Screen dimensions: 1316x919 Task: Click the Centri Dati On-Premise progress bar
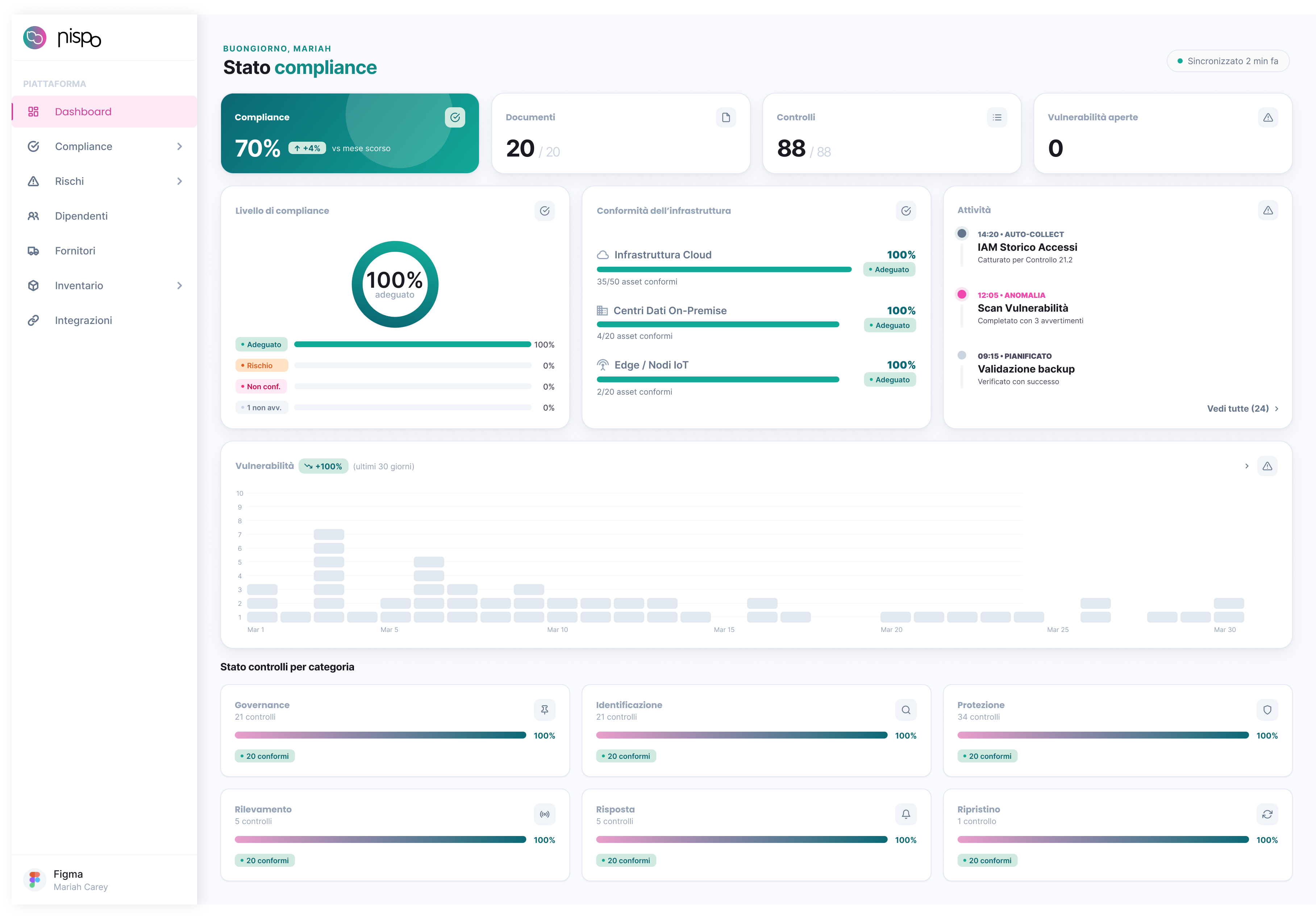(x=718, y=324)
